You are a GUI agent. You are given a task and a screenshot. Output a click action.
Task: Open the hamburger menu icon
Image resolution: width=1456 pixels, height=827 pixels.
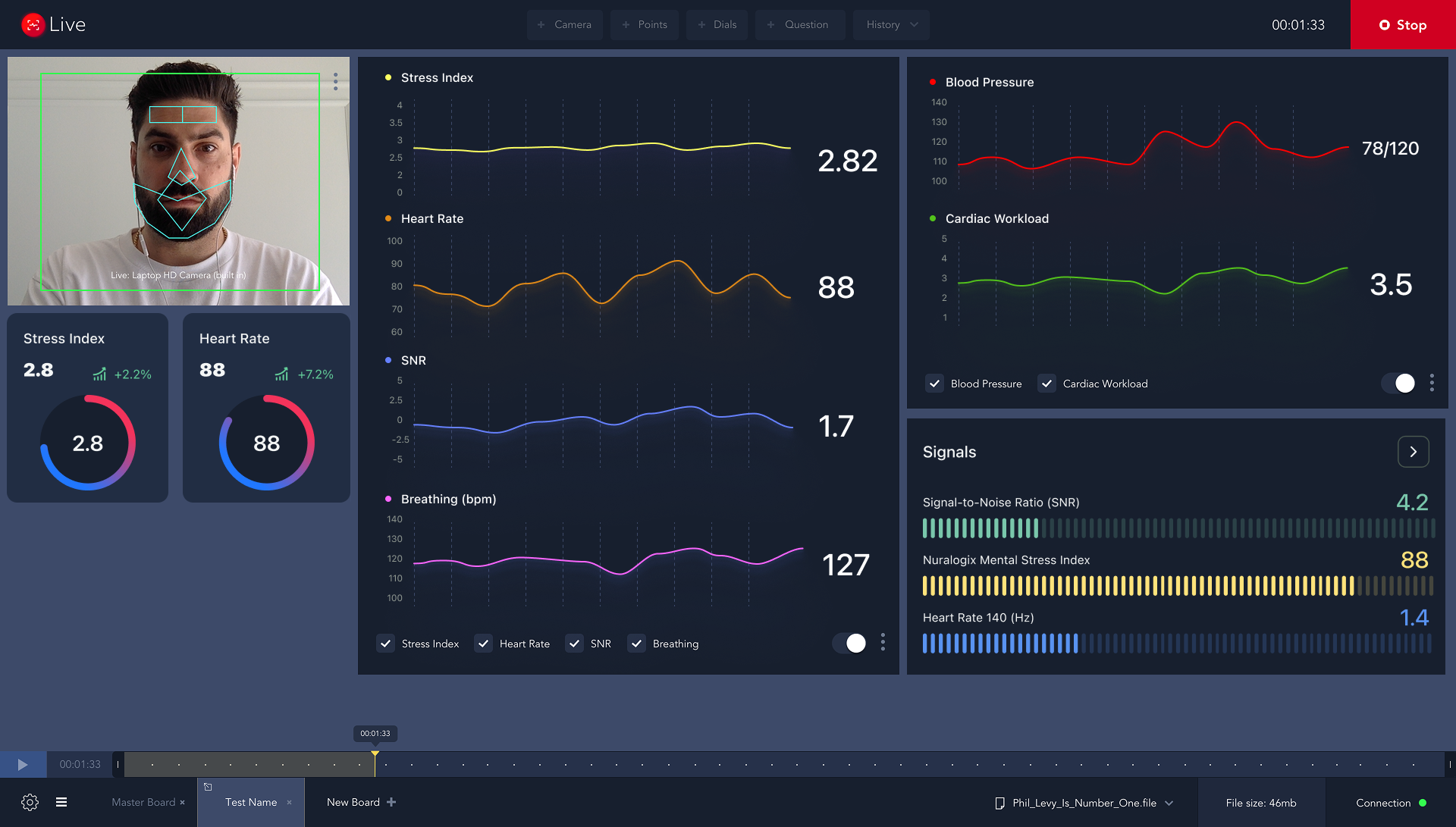coord(61,802)
